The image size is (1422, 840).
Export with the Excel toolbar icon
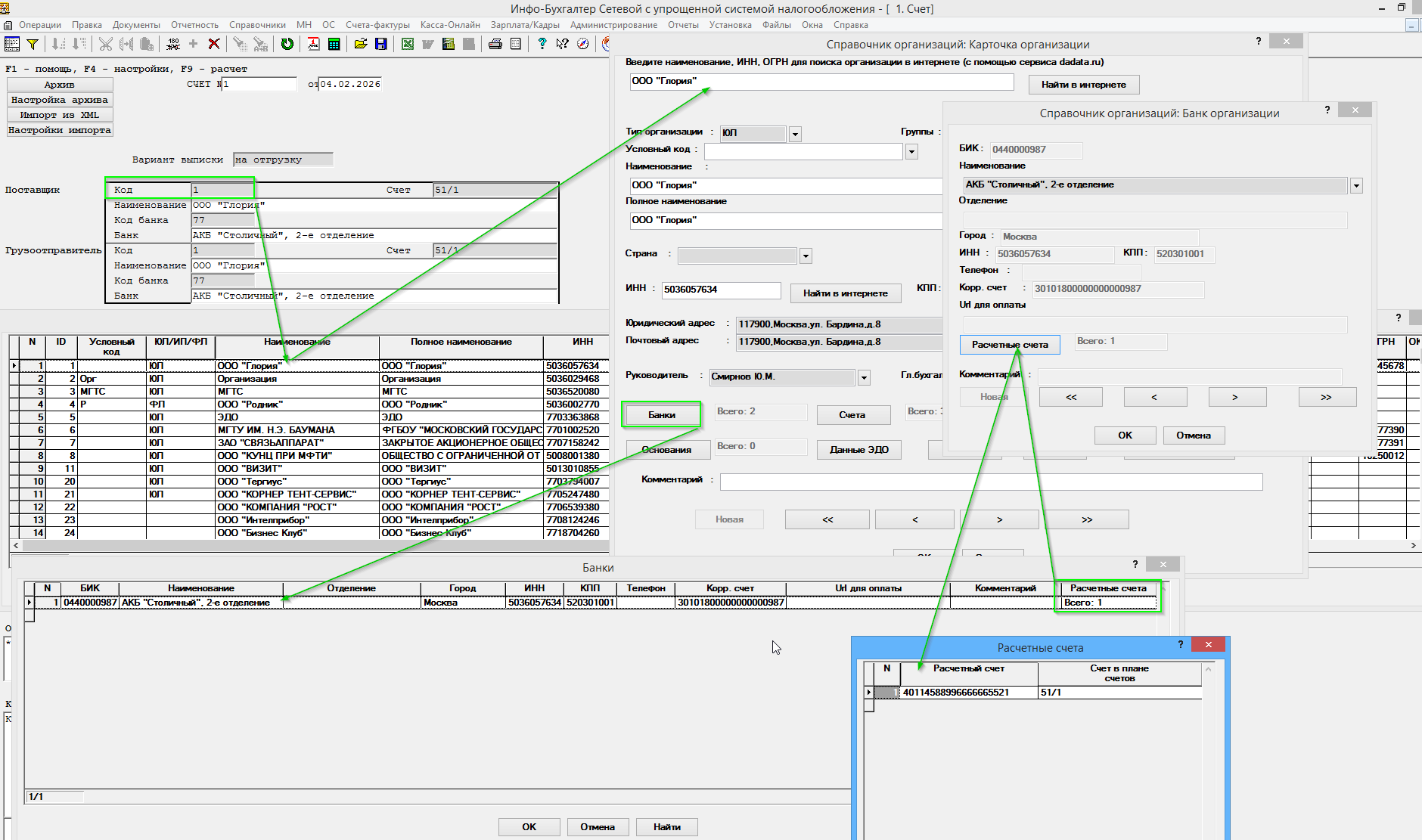(x=408, y=44)
